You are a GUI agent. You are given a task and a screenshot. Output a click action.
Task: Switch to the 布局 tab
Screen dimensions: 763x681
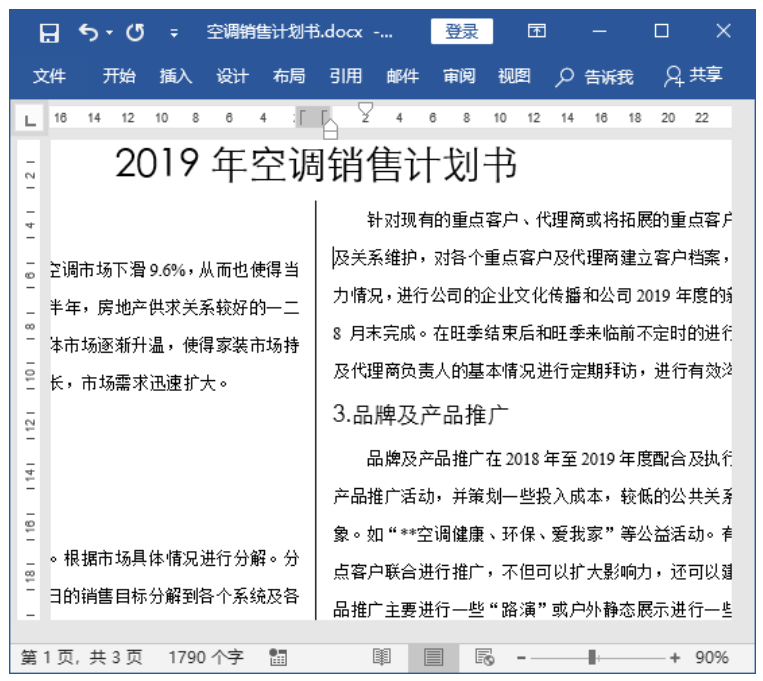pyautogui.click(x=289, y=76)
